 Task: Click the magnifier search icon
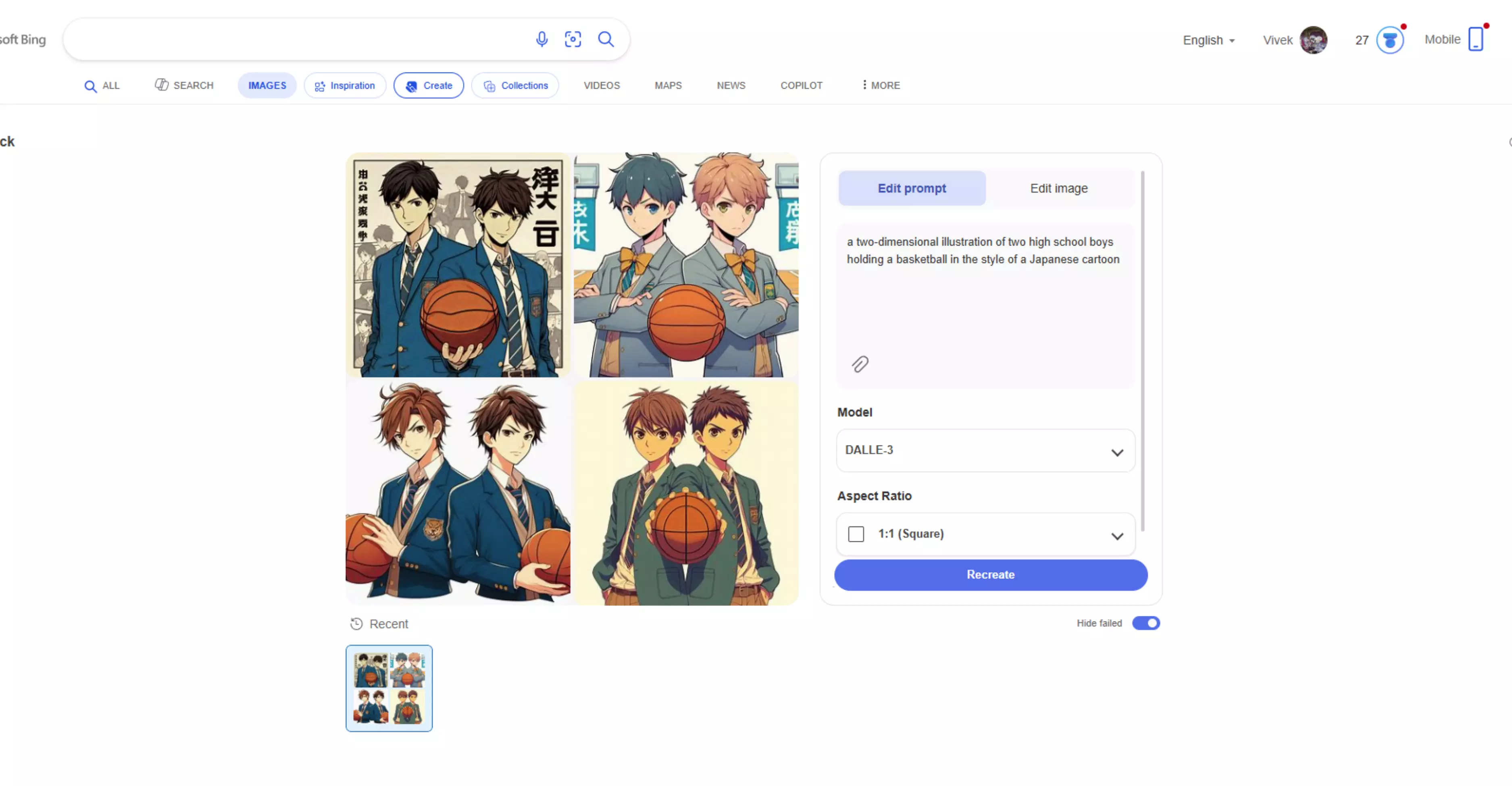(606, 40)
